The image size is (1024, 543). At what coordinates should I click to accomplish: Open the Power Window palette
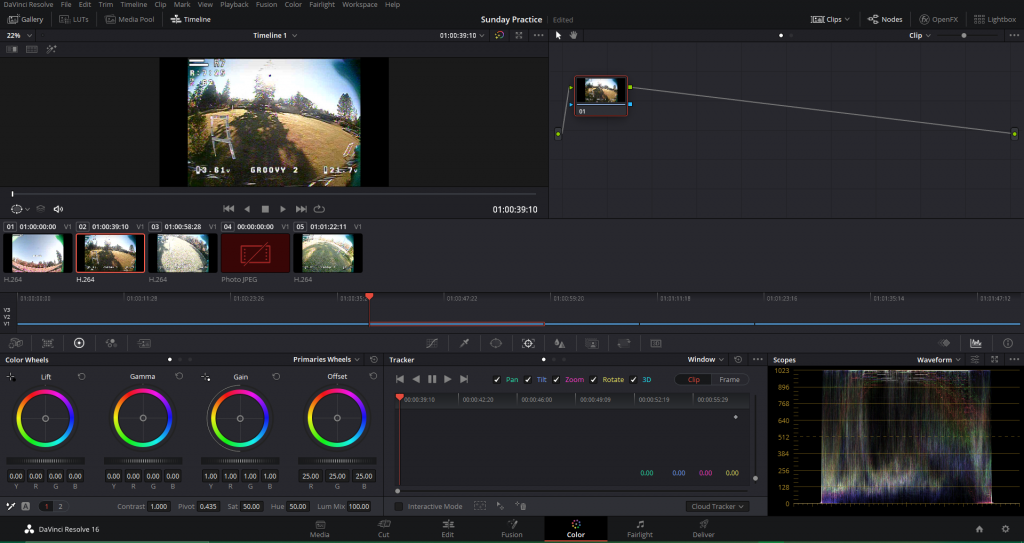[x=496, y=343]
